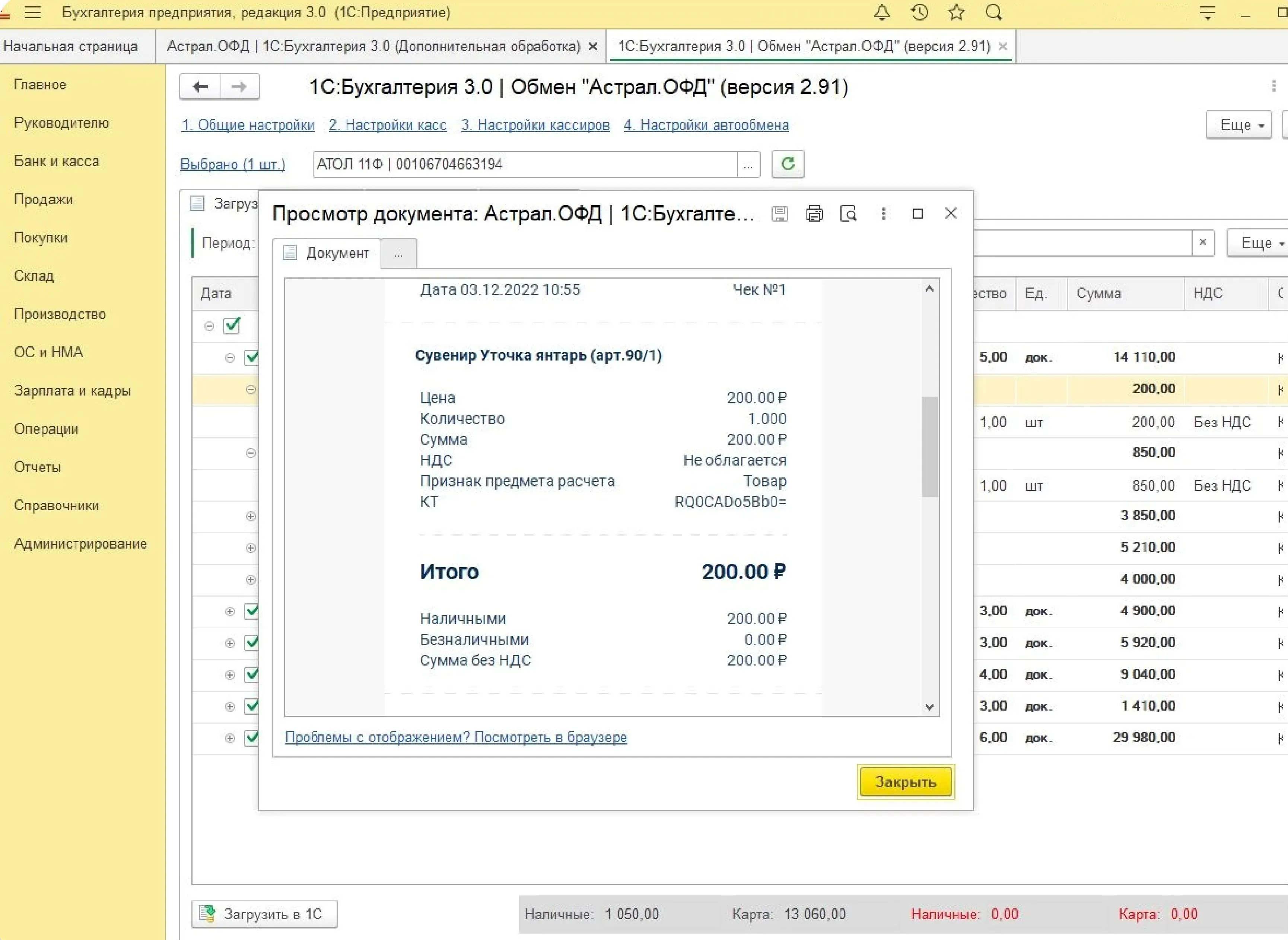This screenshot has height=940, width=1288.
Task: Open 'Продажи' sidebar section
Action: pos(43,199)
